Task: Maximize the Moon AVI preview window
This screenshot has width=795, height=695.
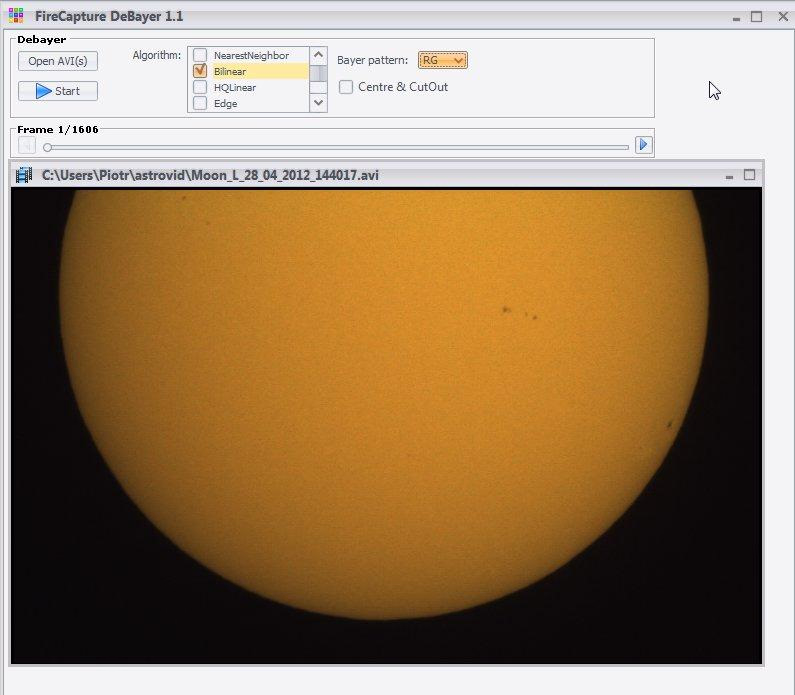Action: pyautogui.click(x=747, y=175)
